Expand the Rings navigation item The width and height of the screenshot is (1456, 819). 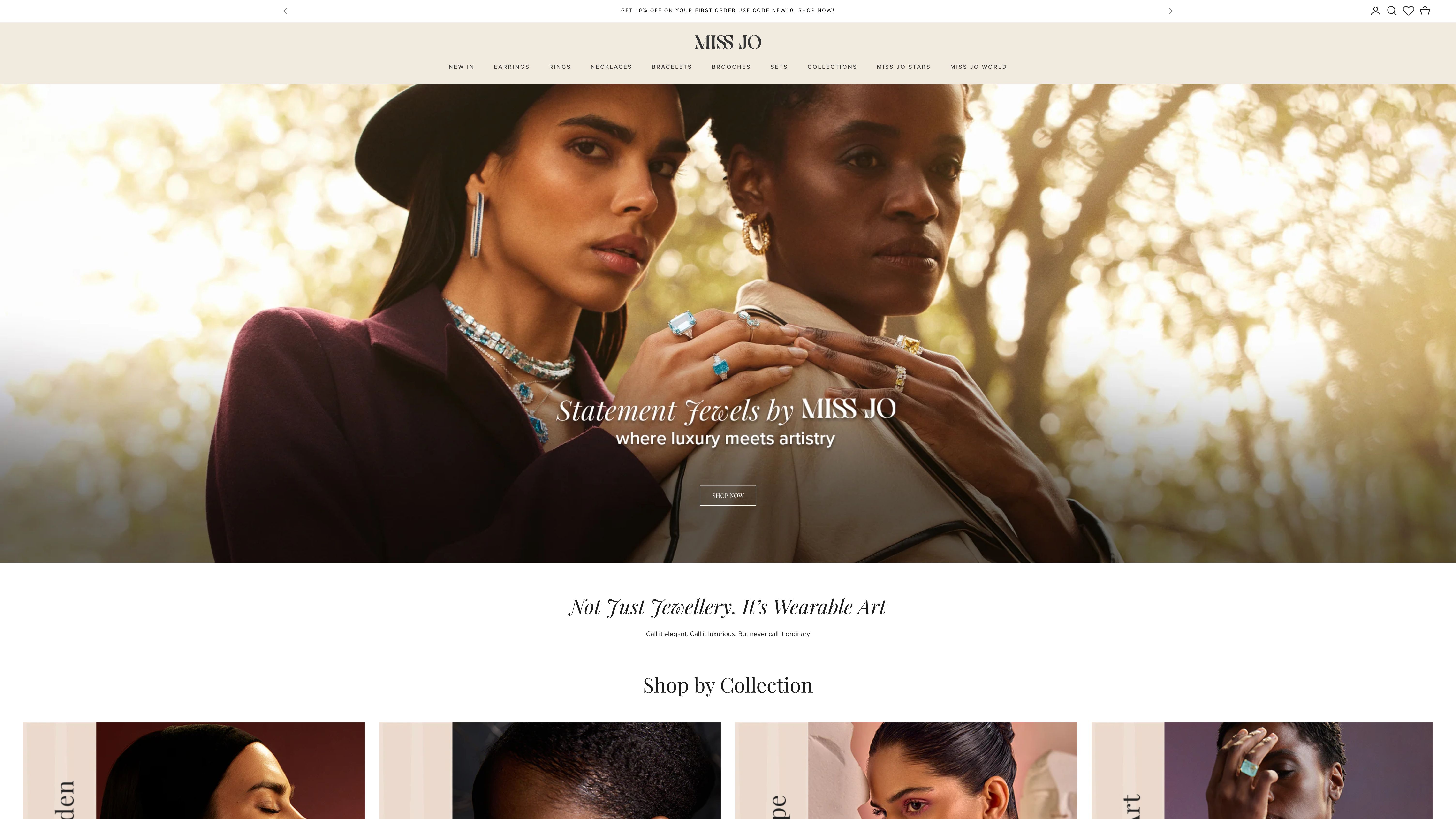[560, 67]
